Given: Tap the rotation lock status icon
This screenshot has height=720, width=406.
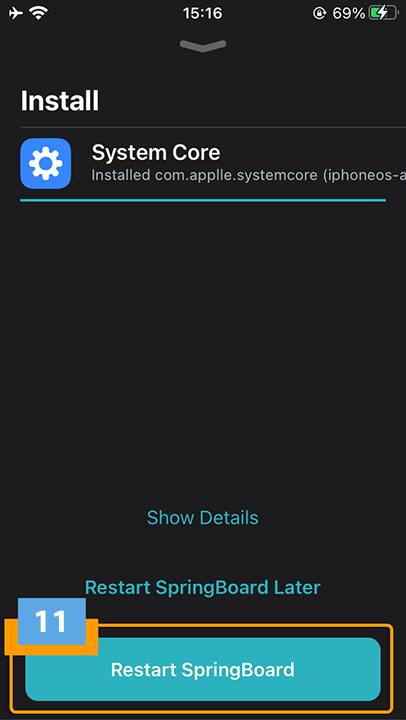Looking at the screenshot, I should tap(319, 14).
